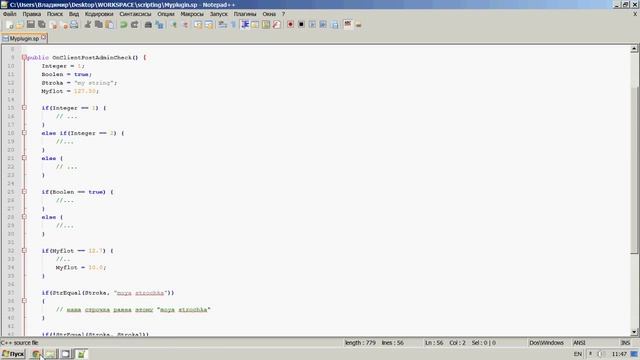Zoom out using the toolbar icon
The width and height of the screenshot is (640, 360).
pyautogui.click(x=185, y=24)
